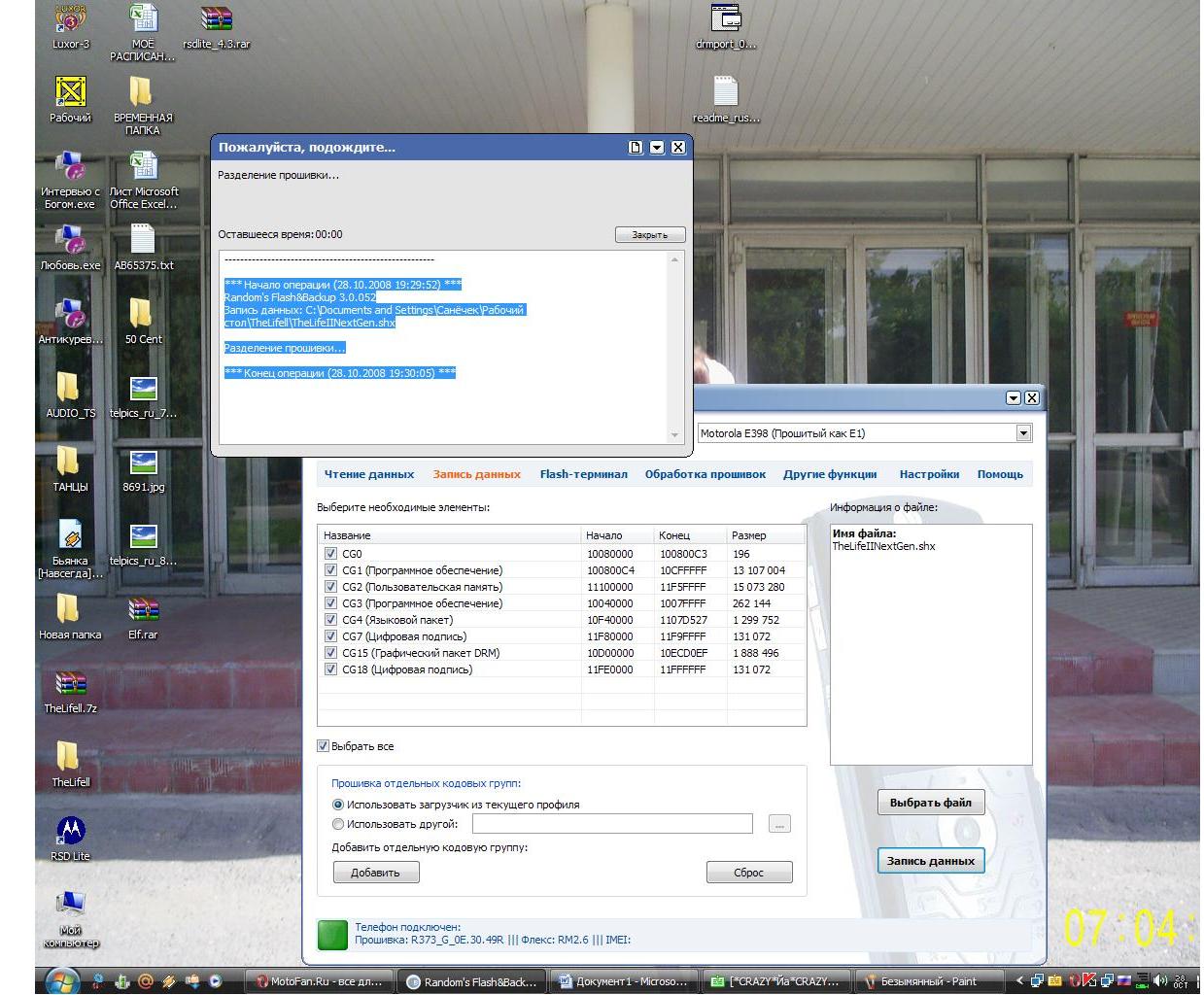Open the Новая папка folder icon
Image resolution: width=1204 pixels, height=995 pixels.
click(x=70, y=617)
